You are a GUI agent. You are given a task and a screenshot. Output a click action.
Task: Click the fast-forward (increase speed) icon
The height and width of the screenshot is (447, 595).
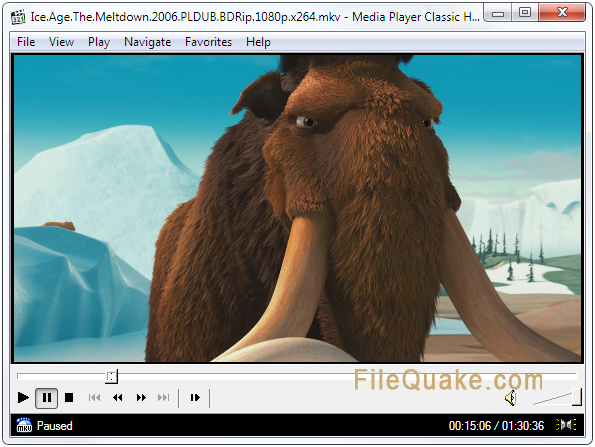point(141,398)
